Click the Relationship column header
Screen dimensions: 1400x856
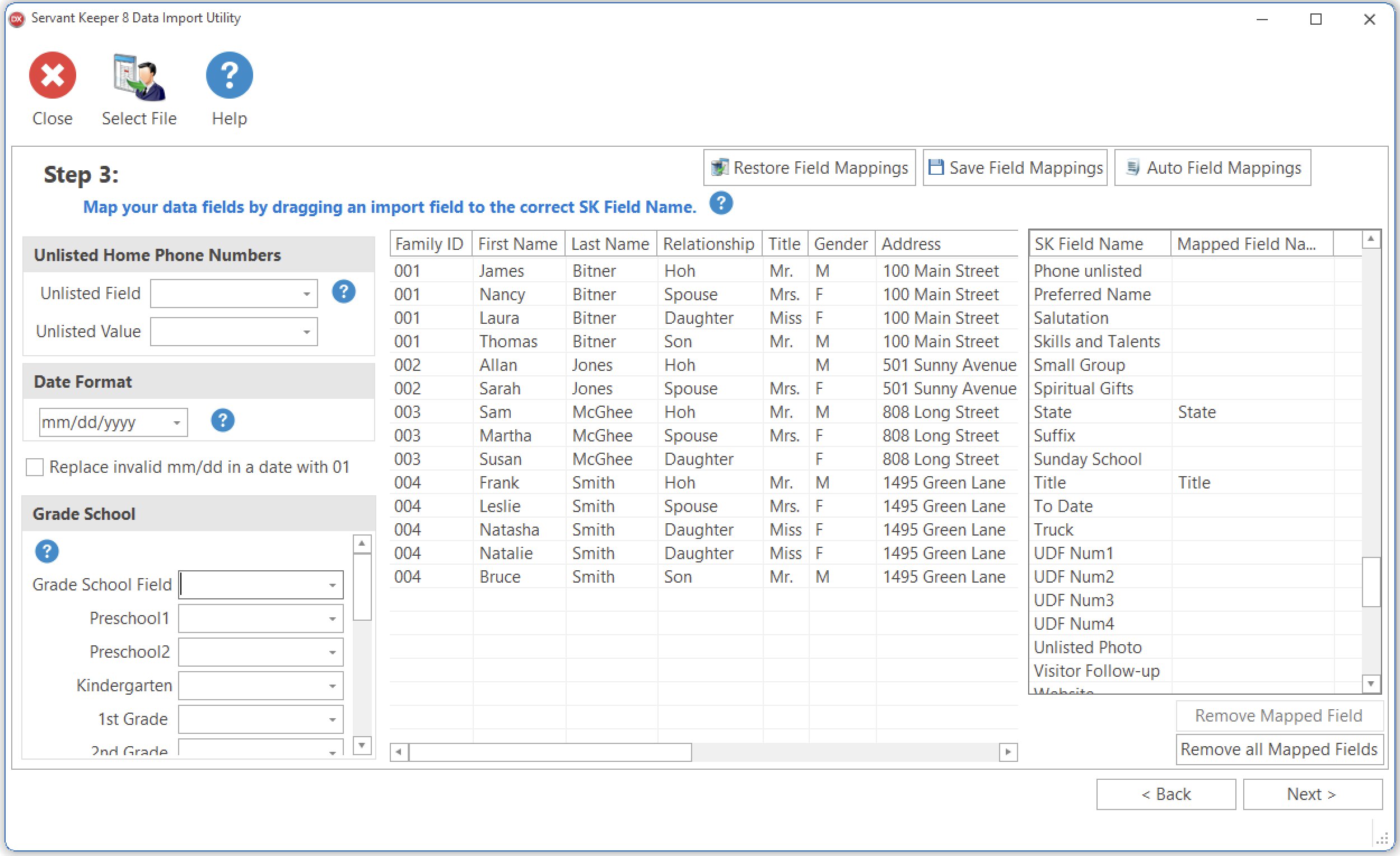(x=708, y=244)
